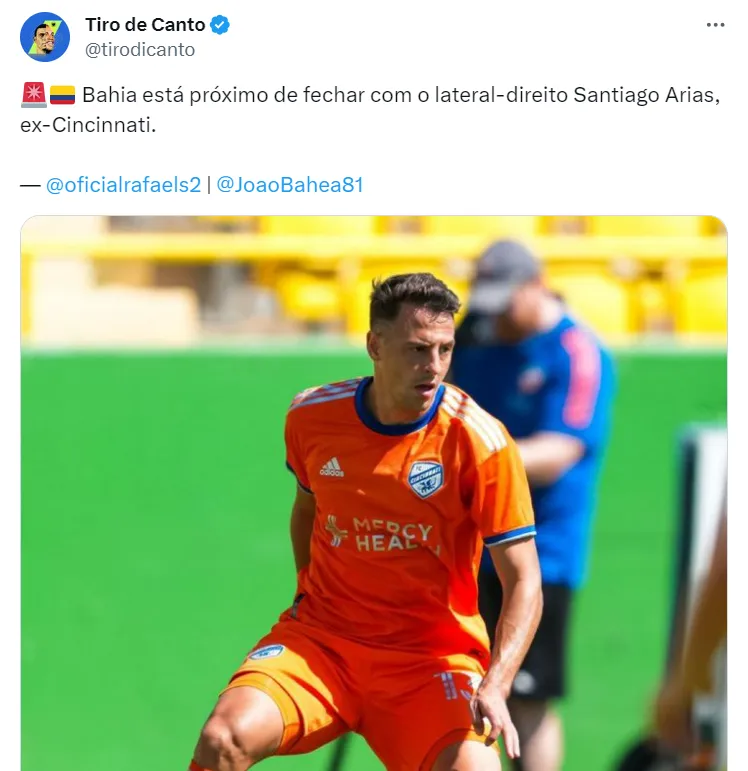
Task: Click the FC Cincinnati crest on the jersey
Action: click(x=425, y=479)
